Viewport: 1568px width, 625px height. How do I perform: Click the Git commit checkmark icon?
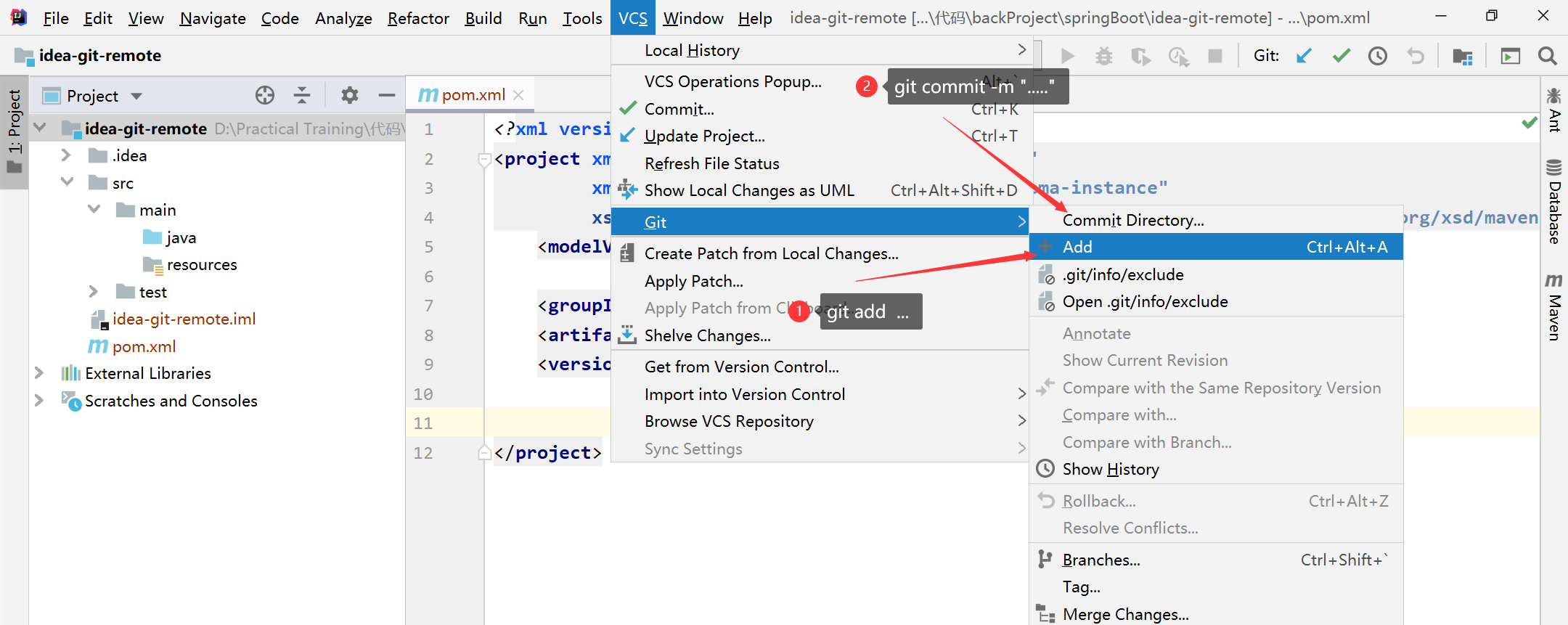click(1342, 56)
